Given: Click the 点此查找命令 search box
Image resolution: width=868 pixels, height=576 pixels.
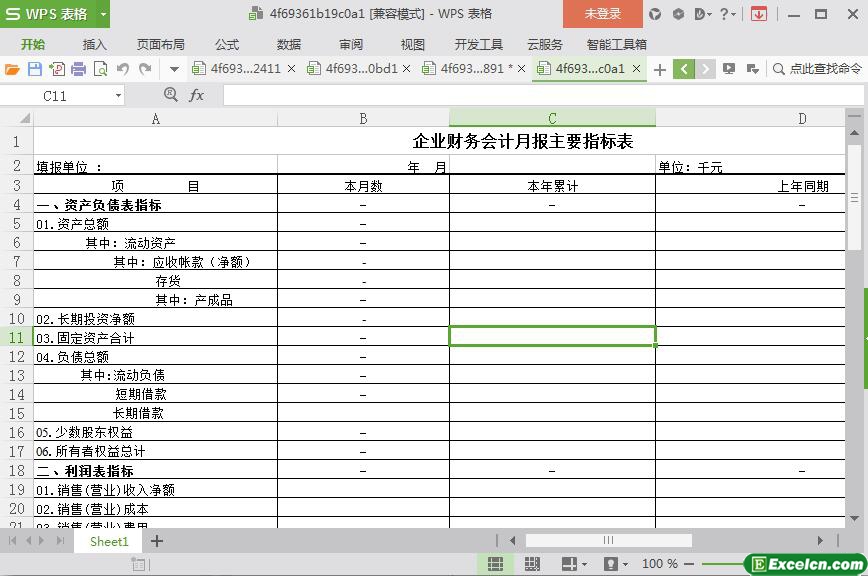Looking at the screenshot, I should click(818, 69).
